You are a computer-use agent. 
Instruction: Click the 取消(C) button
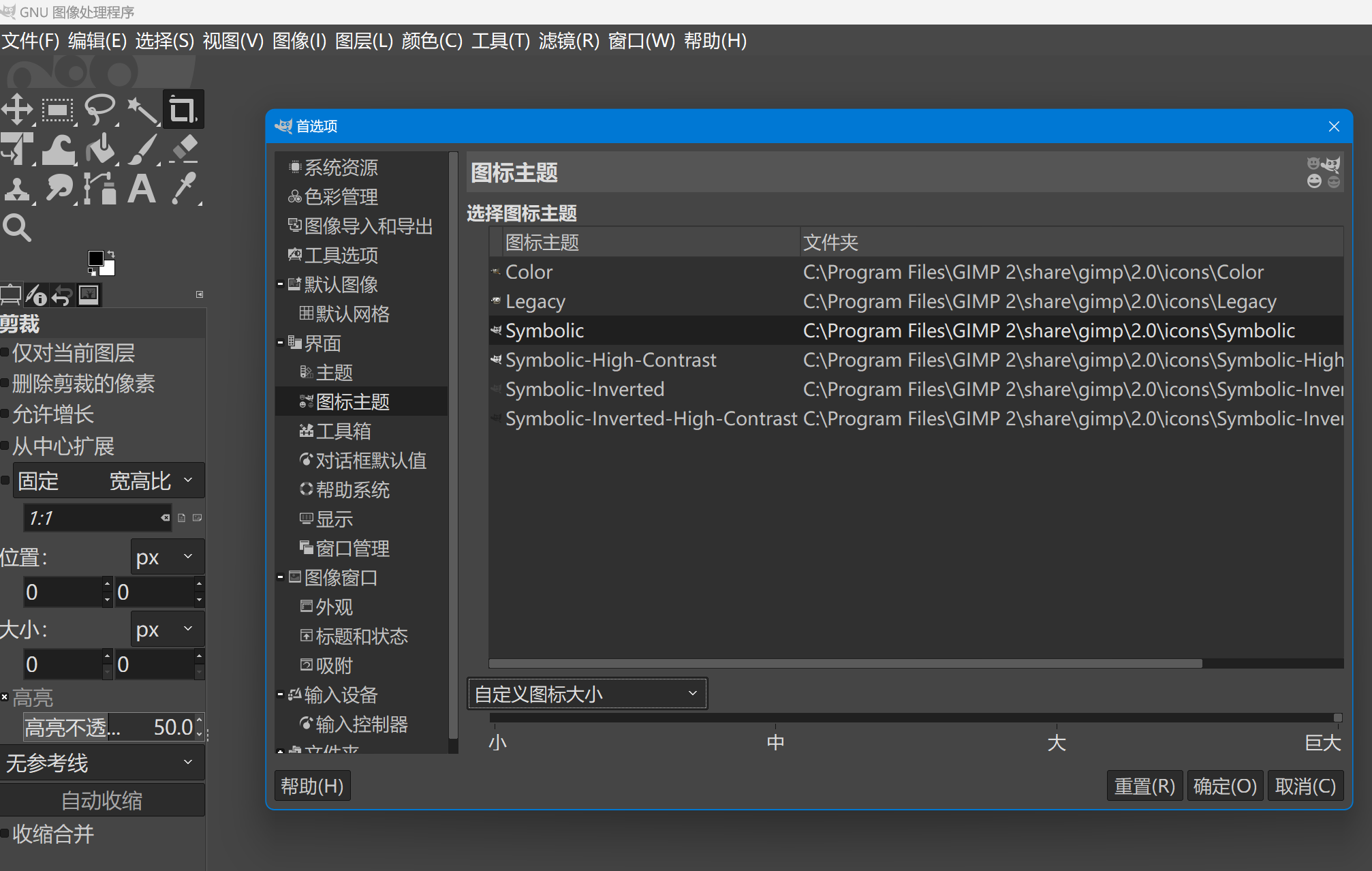(1305, 786)
